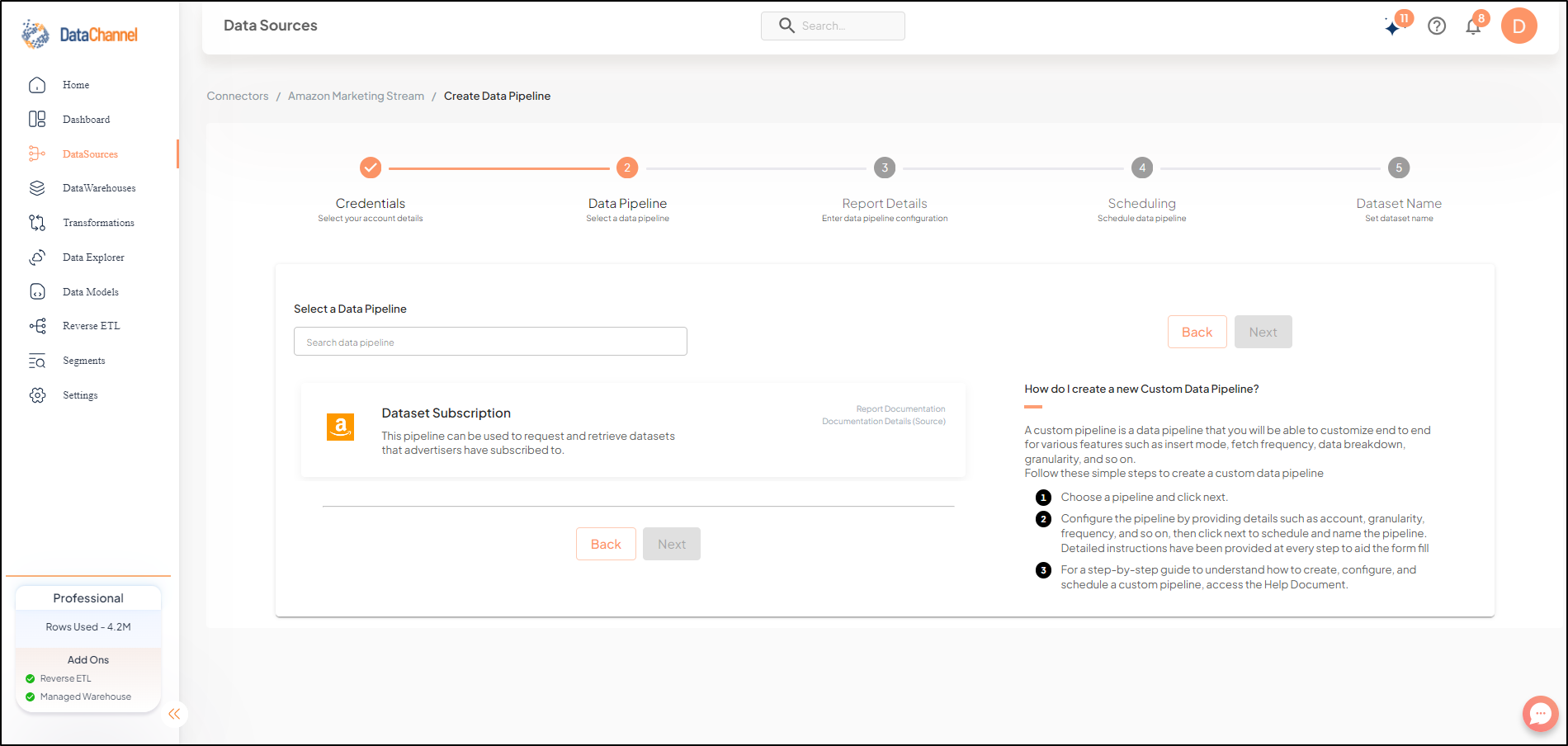1568x746 pixels.
Task: Click the Report Details step label
Action: tap(885, 203)
